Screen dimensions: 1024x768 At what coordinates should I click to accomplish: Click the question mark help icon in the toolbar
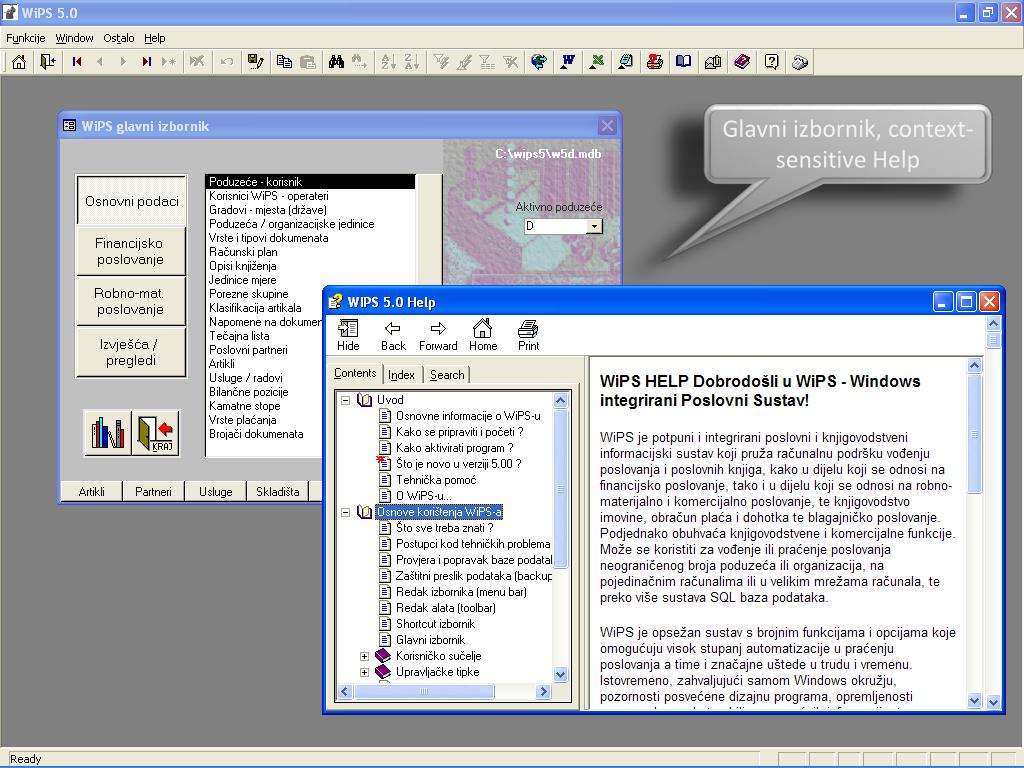tap(771, 62)
